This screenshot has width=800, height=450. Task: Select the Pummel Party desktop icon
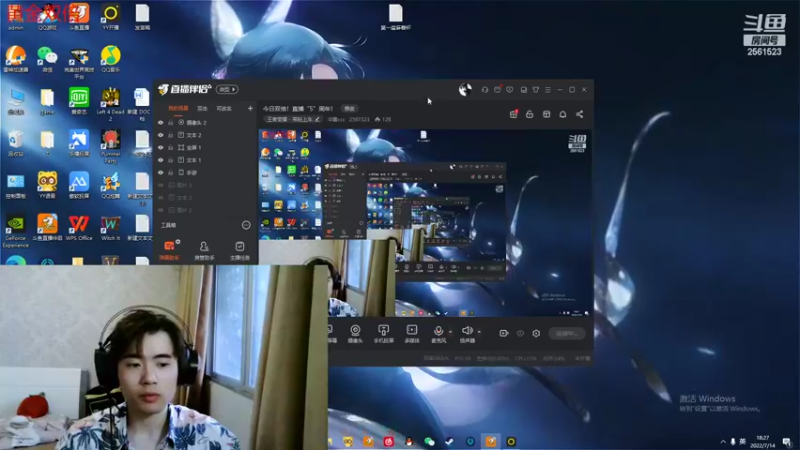(110, 146)
